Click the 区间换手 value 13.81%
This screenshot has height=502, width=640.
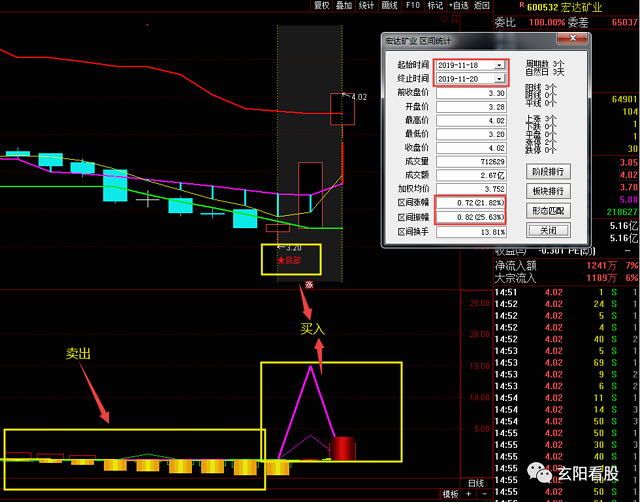coord(471,232)
